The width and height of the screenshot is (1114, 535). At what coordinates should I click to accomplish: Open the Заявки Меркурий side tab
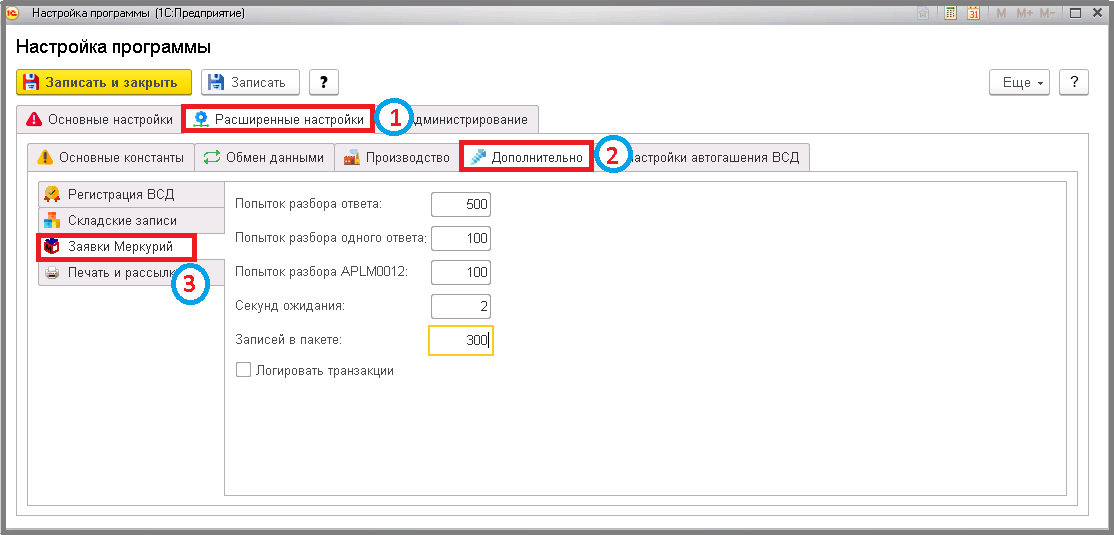117,246
